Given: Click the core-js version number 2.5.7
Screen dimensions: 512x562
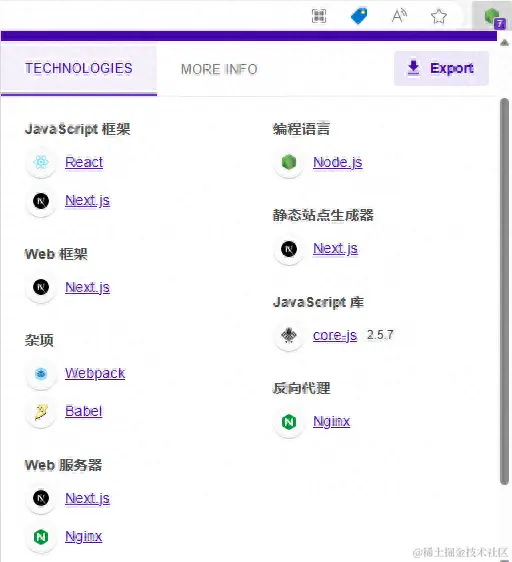Looking at the screenshot, I should 380,335.
